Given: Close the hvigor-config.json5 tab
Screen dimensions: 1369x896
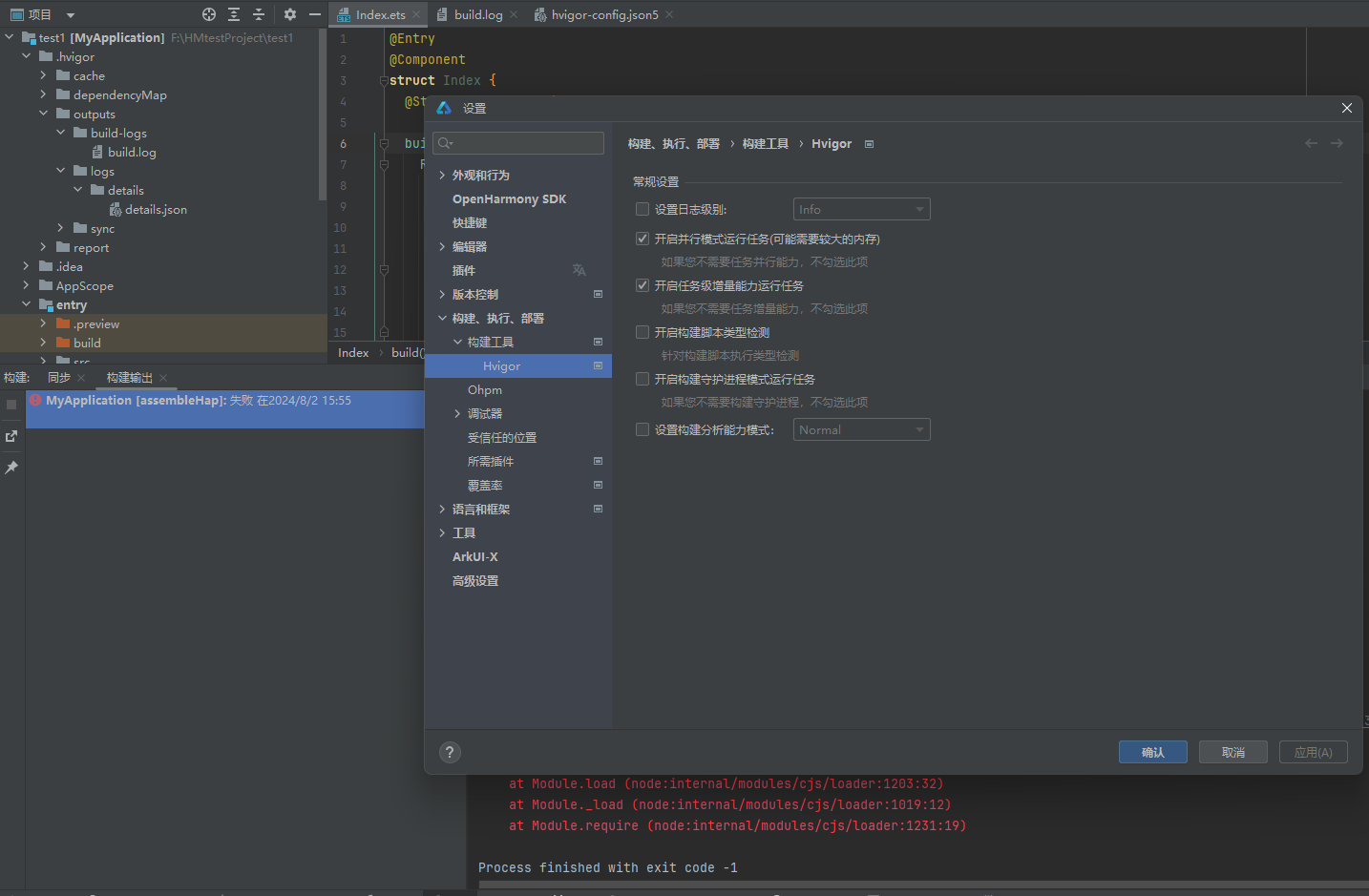Looking at the screenshot, I should pos(669,14).
